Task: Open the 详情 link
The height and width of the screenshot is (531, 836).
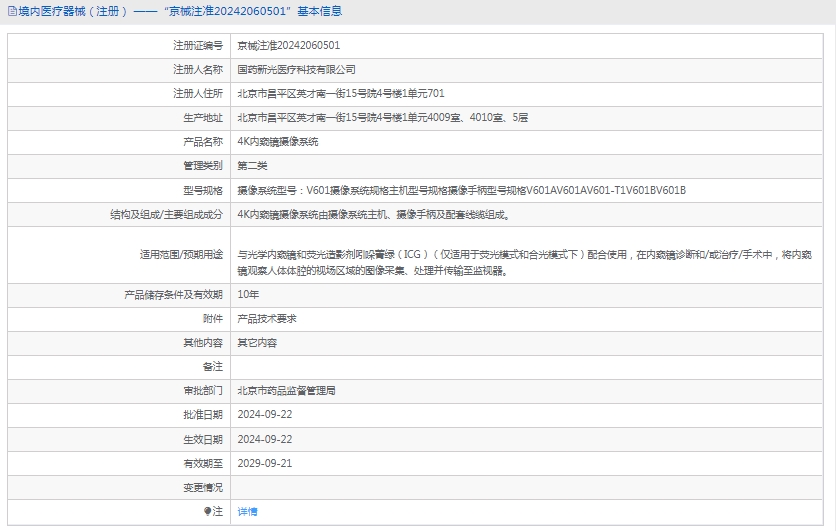Action: click(x=247, y=511)
